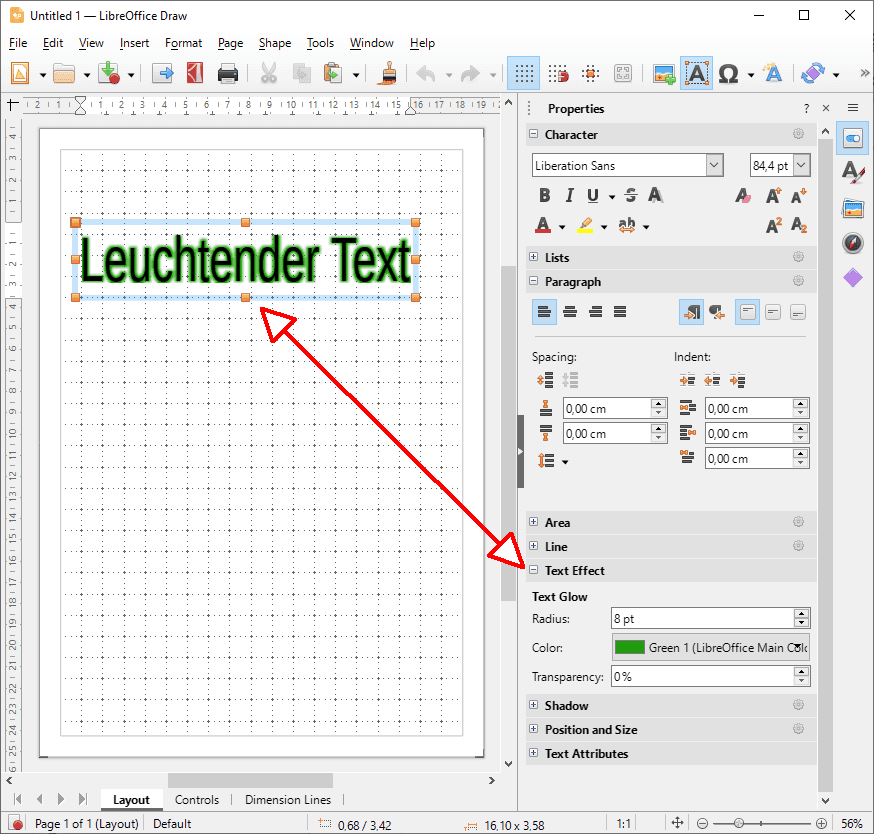Toggle Snap to Grid icon
Screen dimensions: 874x834
558,73
